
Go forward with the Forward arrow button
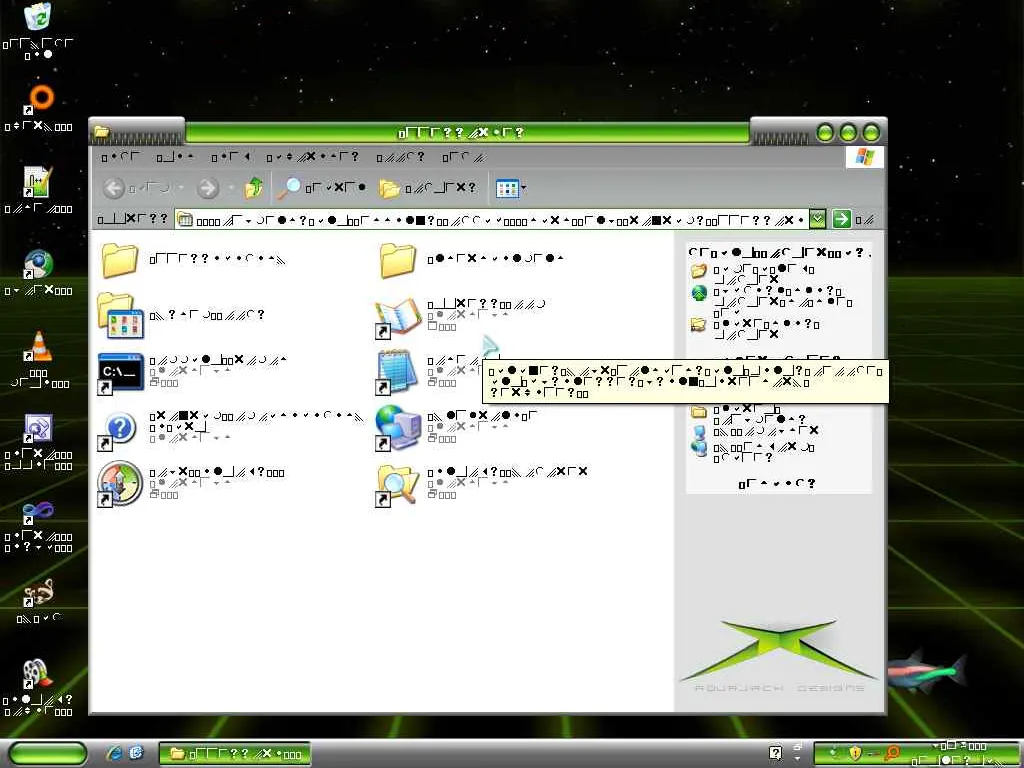(x=208, y=188)
